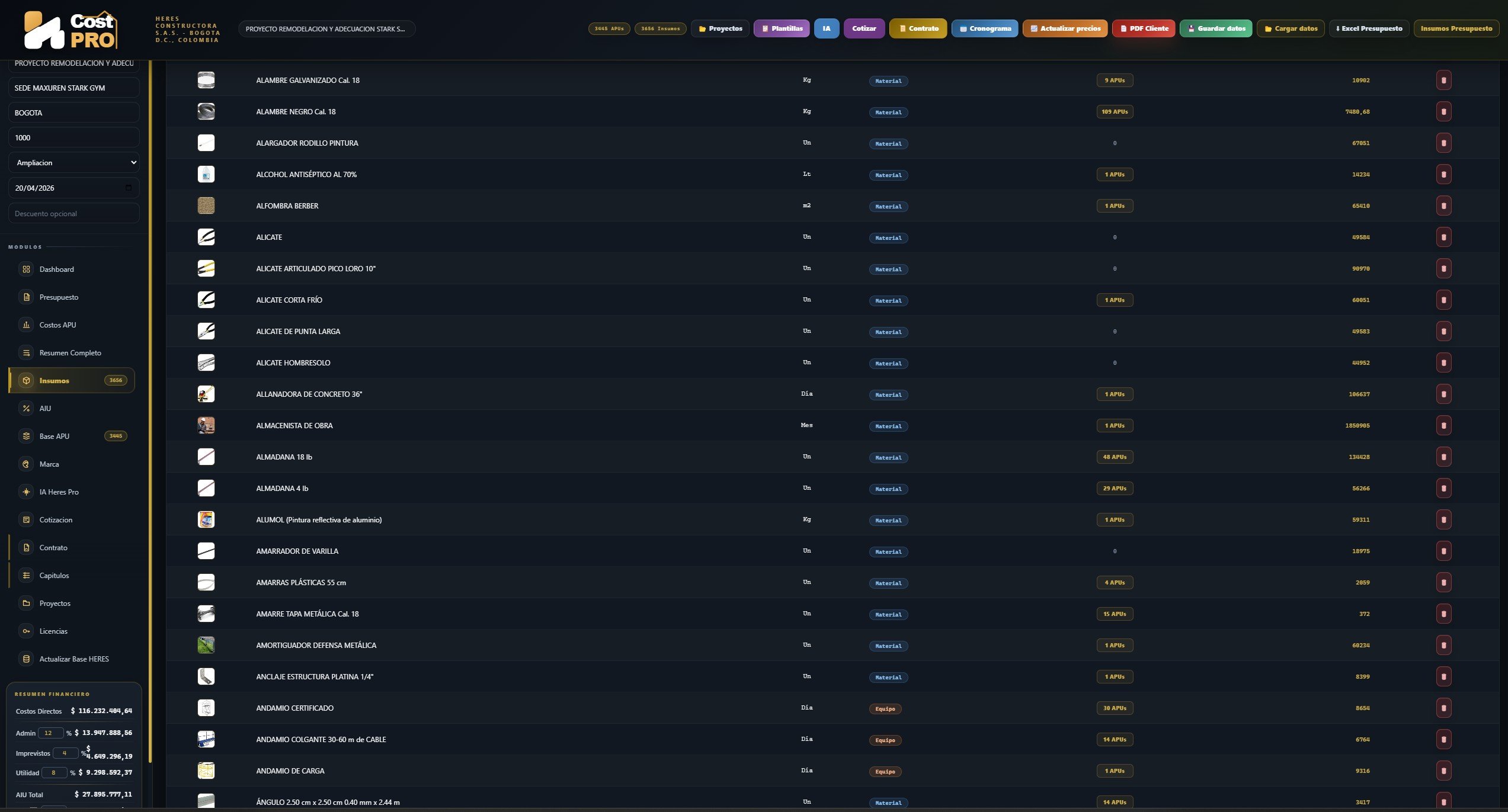Click trash icon for ALFOMBRA BERBER
The width and height of the screenshot is (1508, 812).
coord(1443,206)
